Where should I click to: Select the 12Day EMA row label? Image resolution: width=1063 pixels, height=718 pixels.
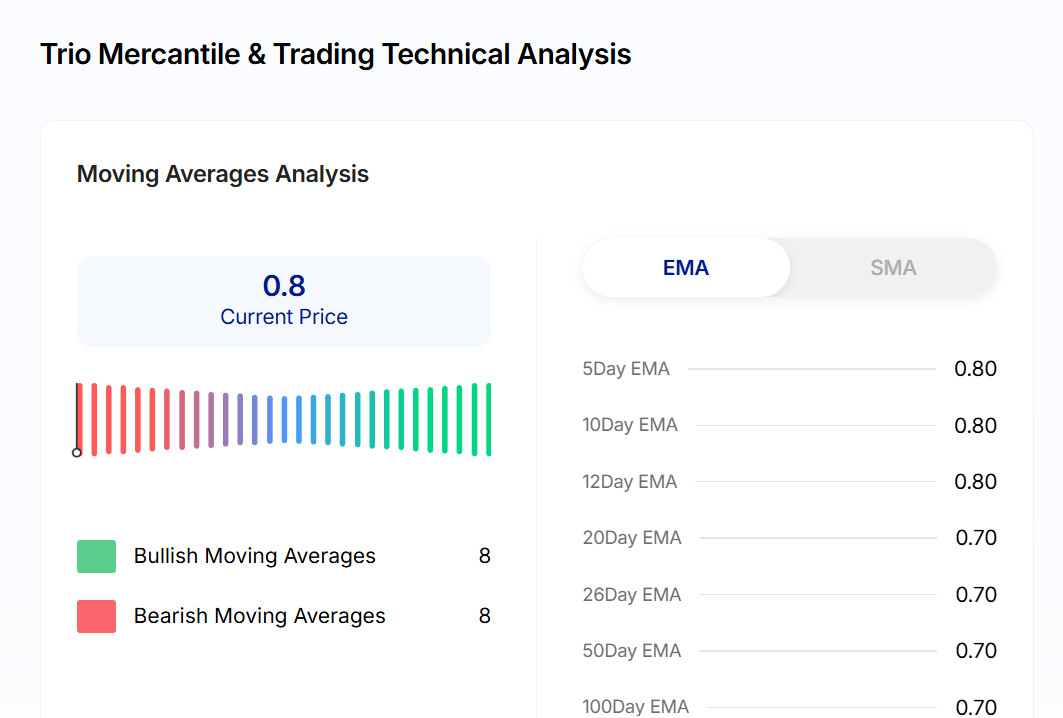pyautogui.click(x=630, y=482)
